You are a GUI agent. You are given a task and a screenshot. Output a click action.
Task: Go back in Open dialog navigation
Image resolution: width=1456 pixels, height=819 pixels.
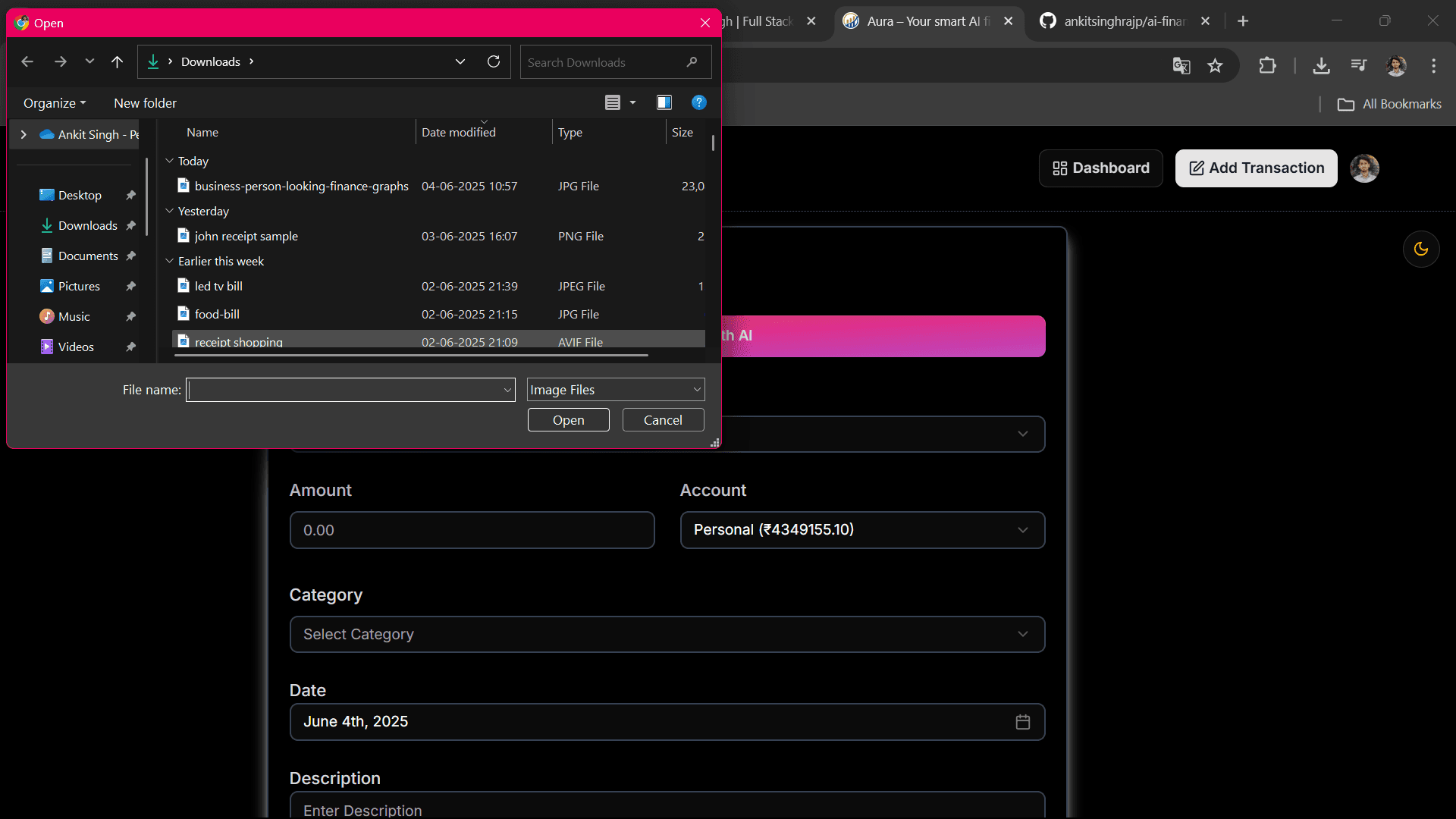(x=27, y=61)
